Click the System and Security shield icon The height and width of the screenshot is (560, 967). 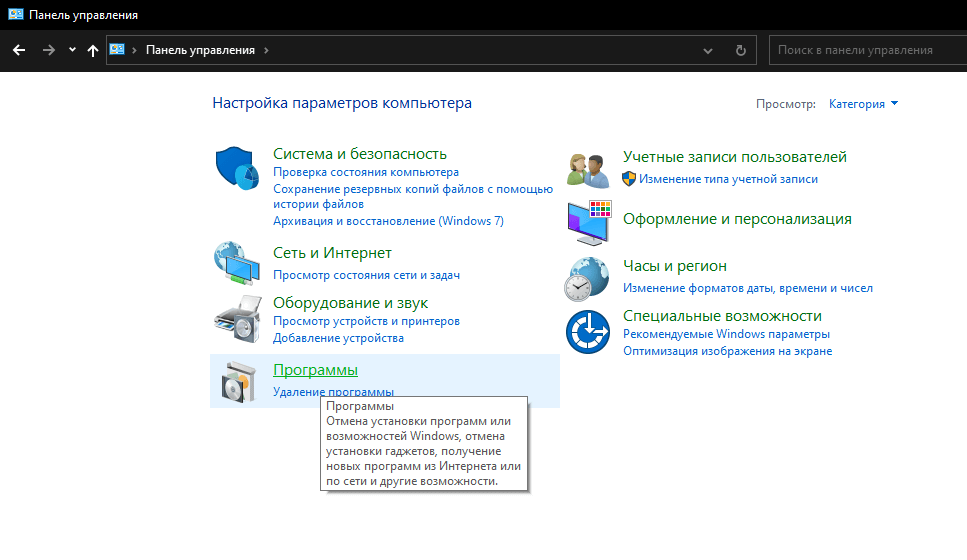coord(237,168)
